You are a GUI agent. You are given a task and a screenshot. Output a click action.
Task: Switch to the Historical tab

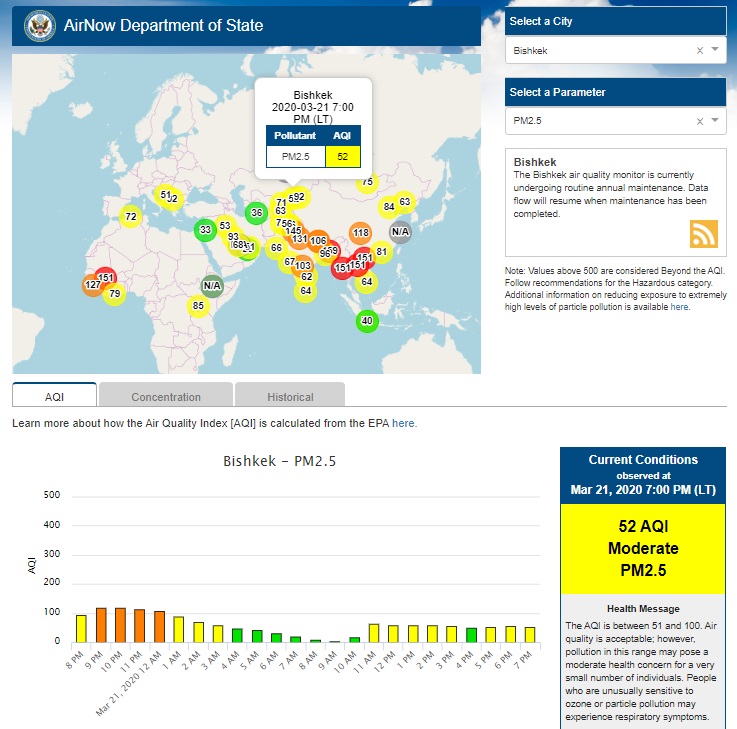pyautogui.click(x=290, y=397)
